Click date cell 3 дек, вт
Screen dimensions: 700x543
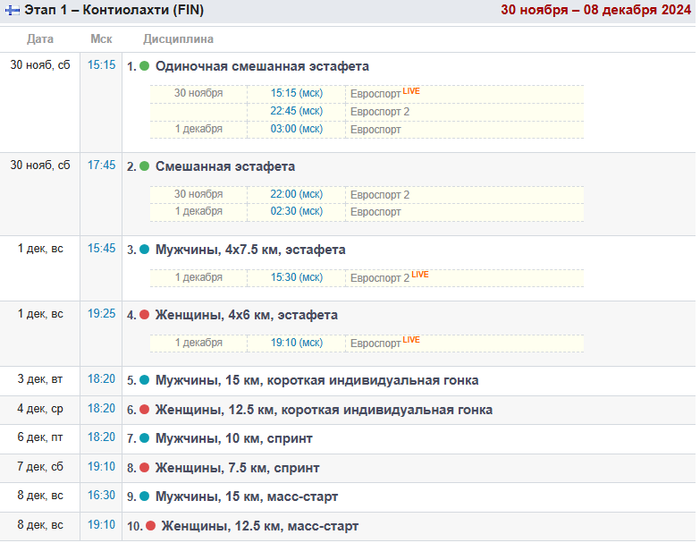coord(40,380)
